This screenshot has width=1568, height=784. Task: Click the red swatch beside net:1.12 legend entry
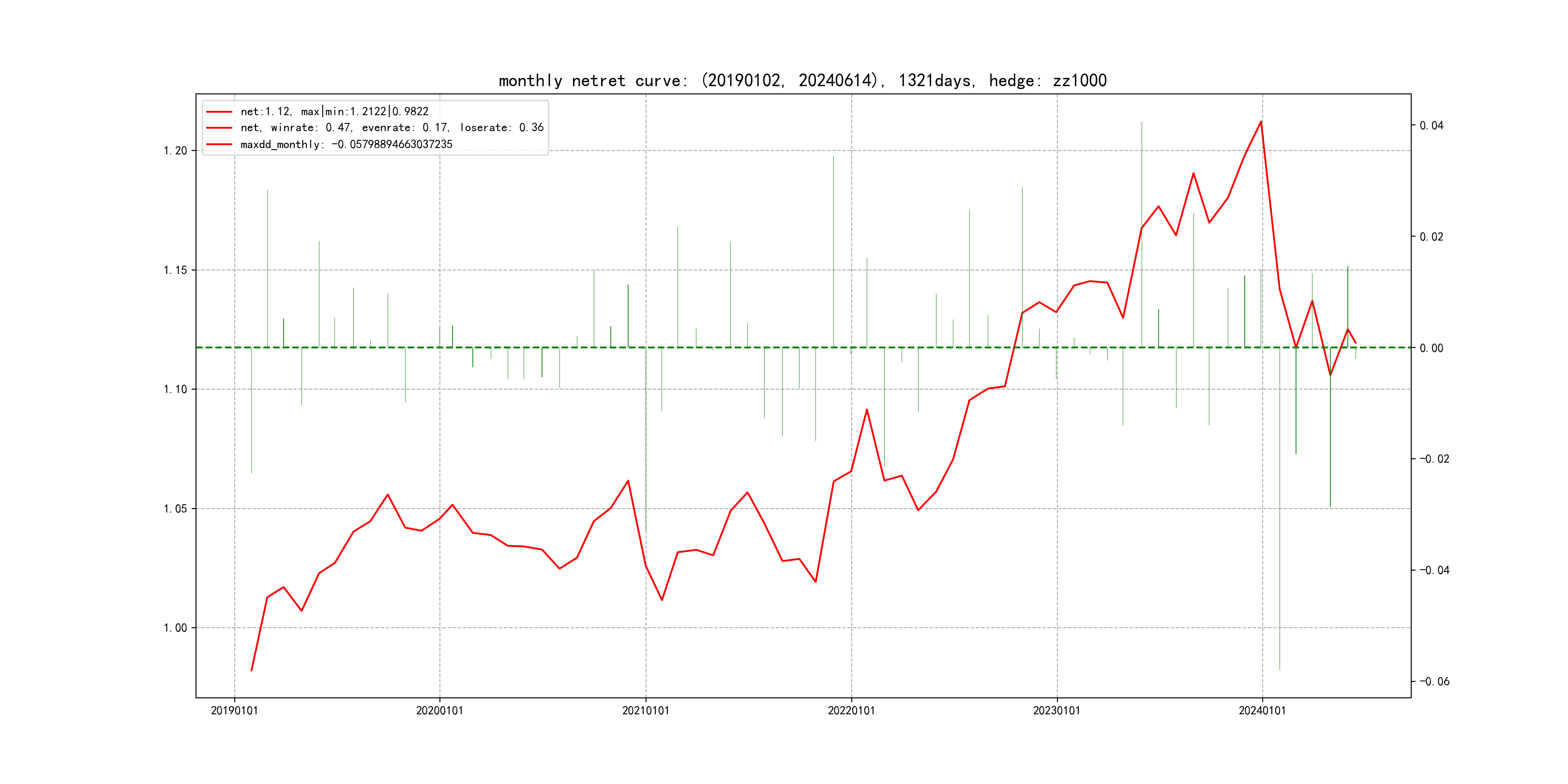coord(219,112)
